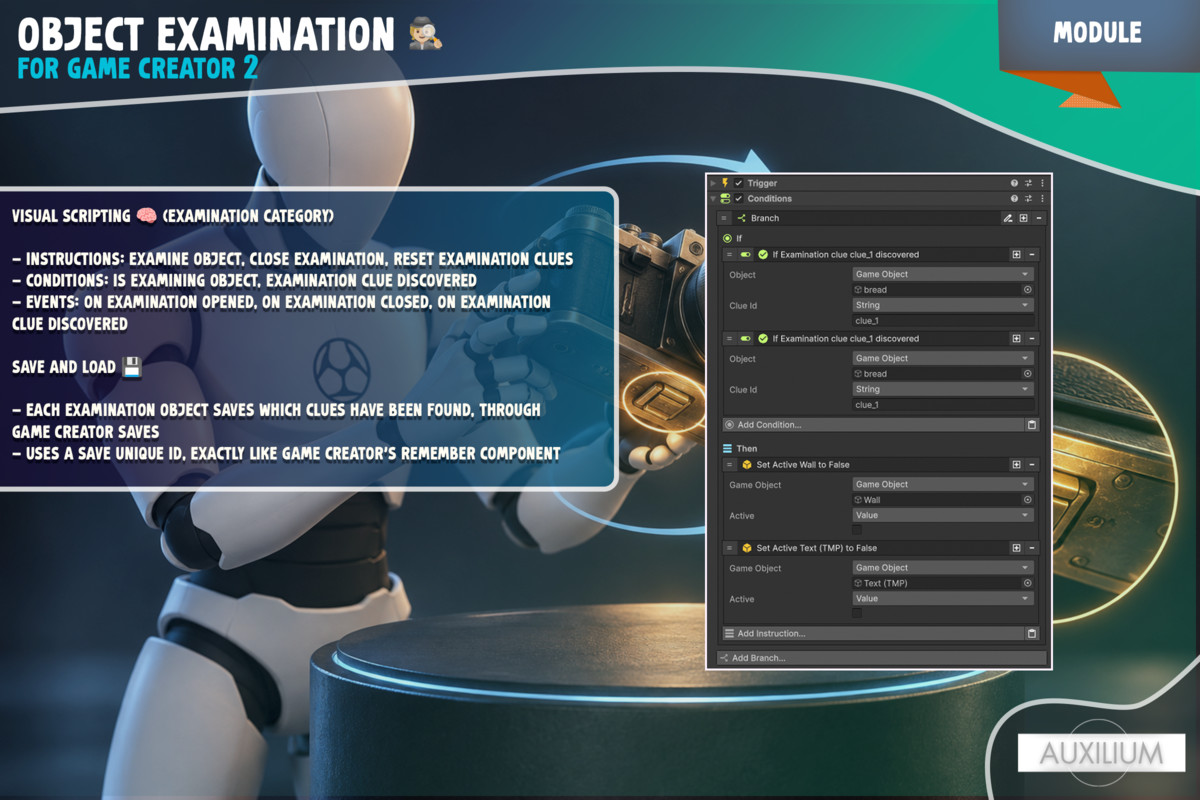This screenshot has width=1200, height=800.
Task: Open Value dropdown under Text (TMP)
Action: tap(942, 598)
